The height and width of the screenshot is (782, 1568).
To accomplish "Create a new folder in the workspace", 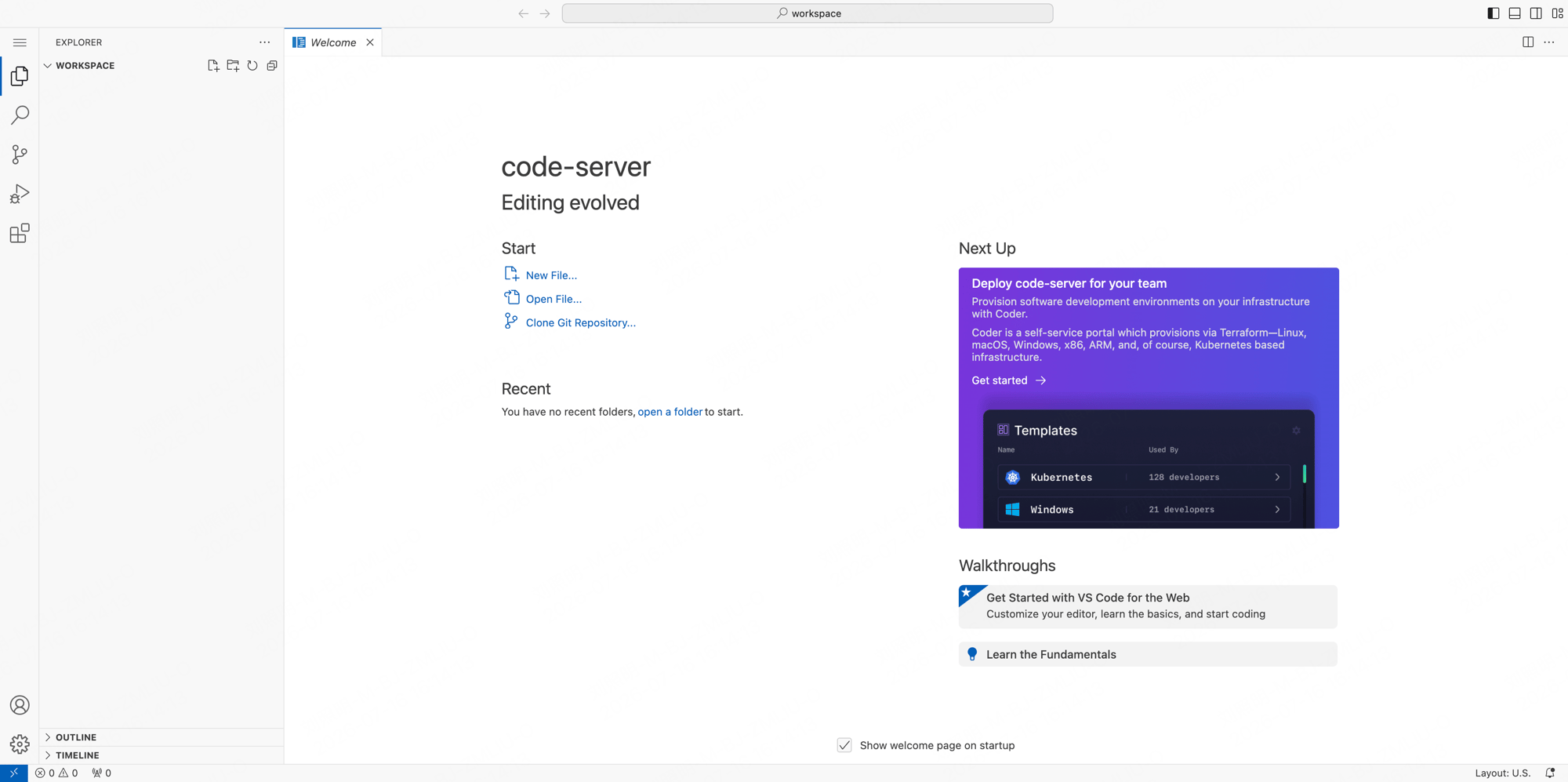I will (233, 66).
